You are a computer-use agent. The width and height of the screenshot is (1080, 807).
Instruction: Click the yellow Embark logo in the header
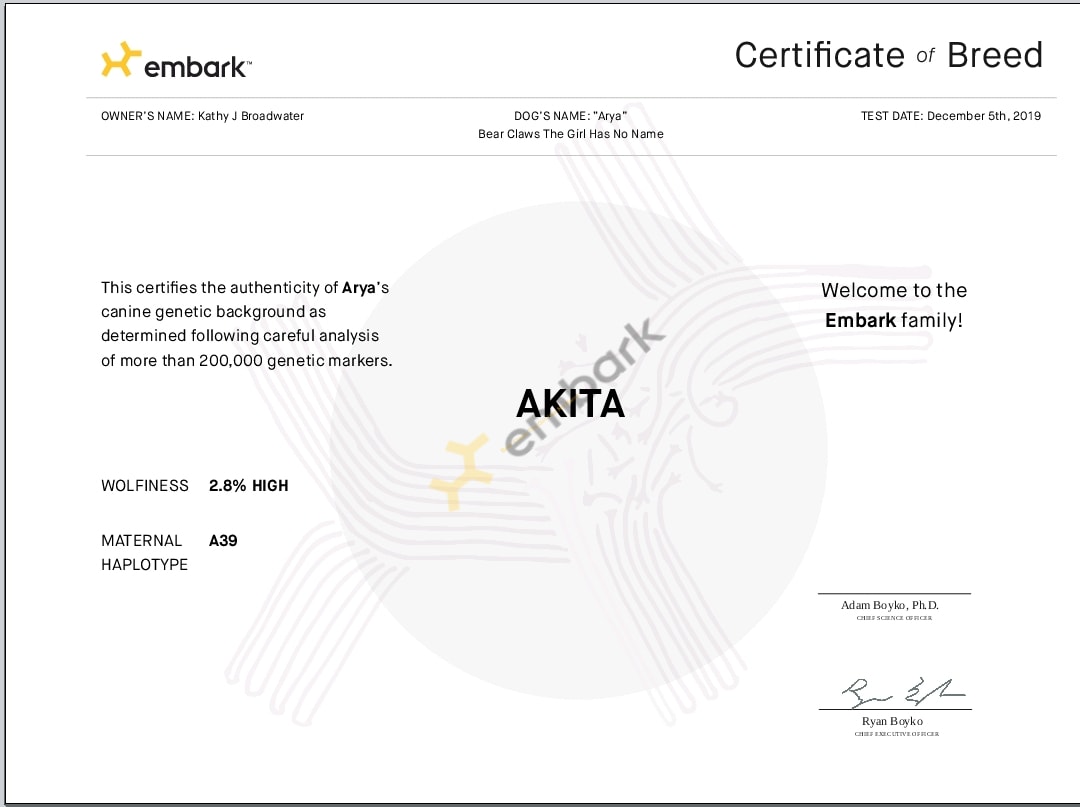point(176,60)
